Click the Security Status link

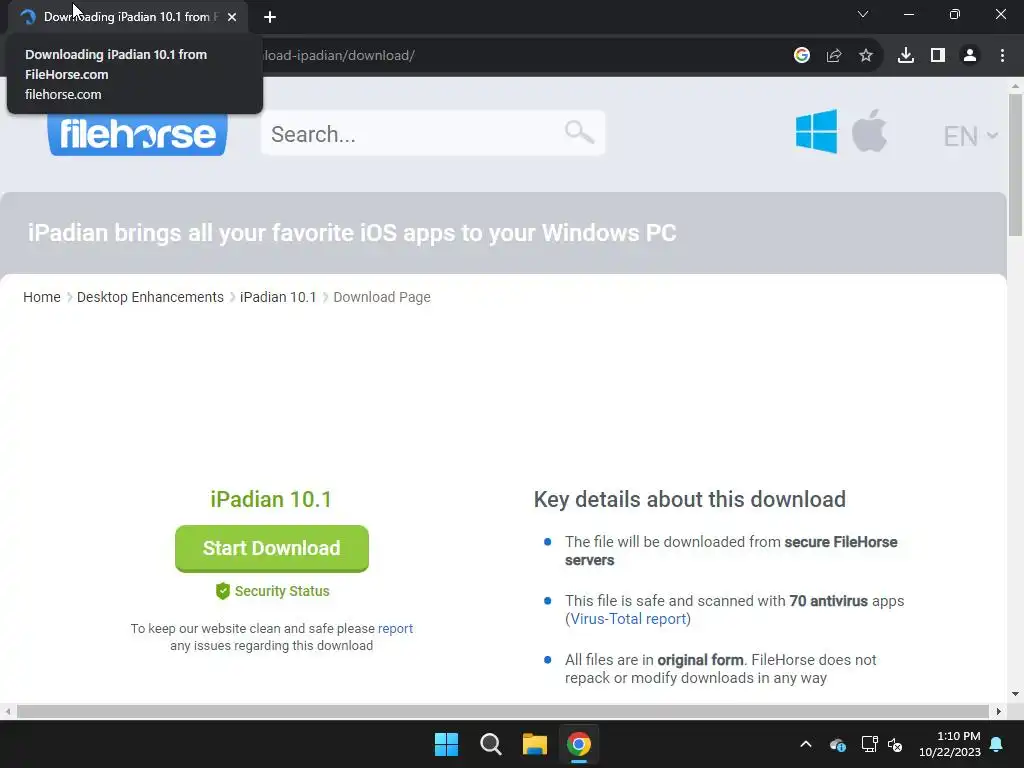pos(272,591)
